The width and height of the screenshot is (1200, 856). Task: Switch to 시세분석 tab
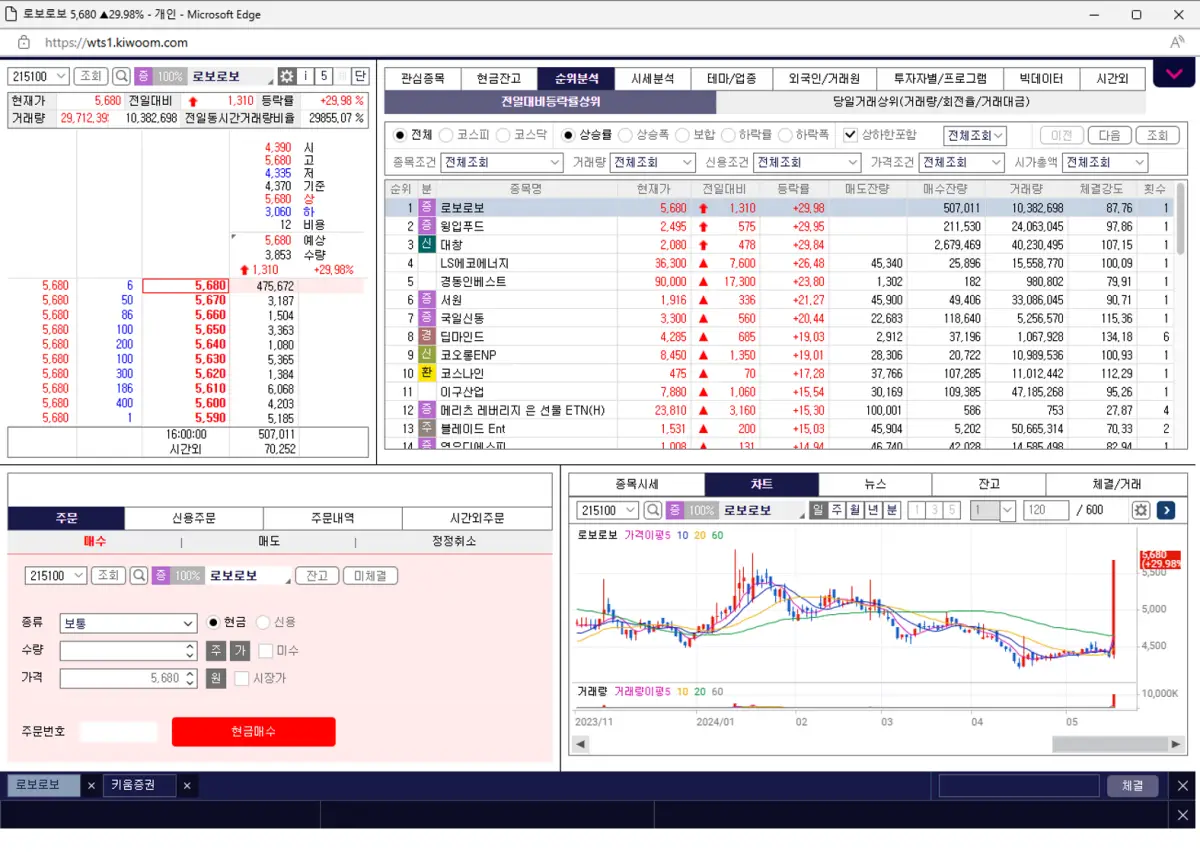click(652, 79)
